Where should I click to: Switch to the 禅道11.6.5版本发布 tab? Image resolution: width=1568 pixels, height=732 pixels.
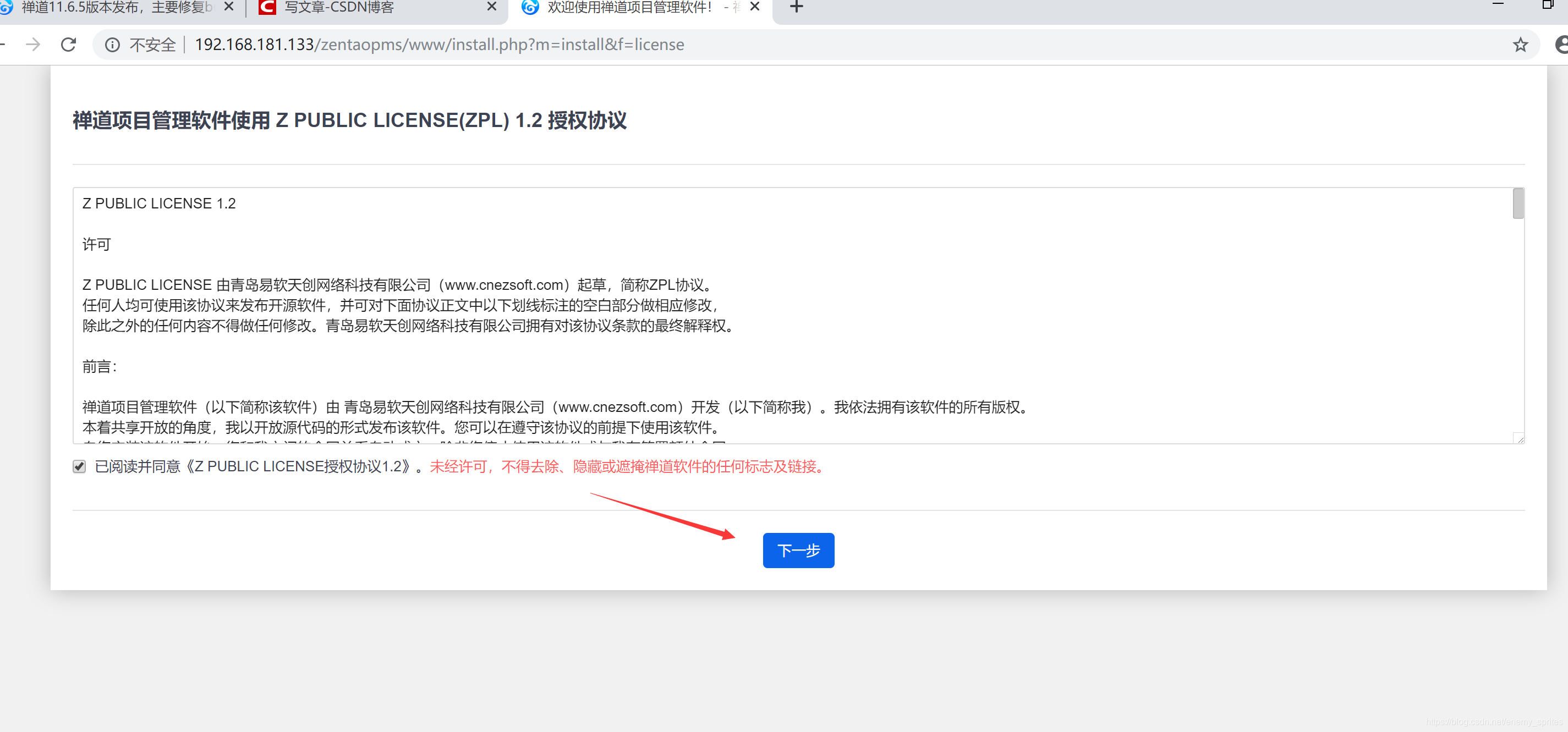[x=116, y=7]
